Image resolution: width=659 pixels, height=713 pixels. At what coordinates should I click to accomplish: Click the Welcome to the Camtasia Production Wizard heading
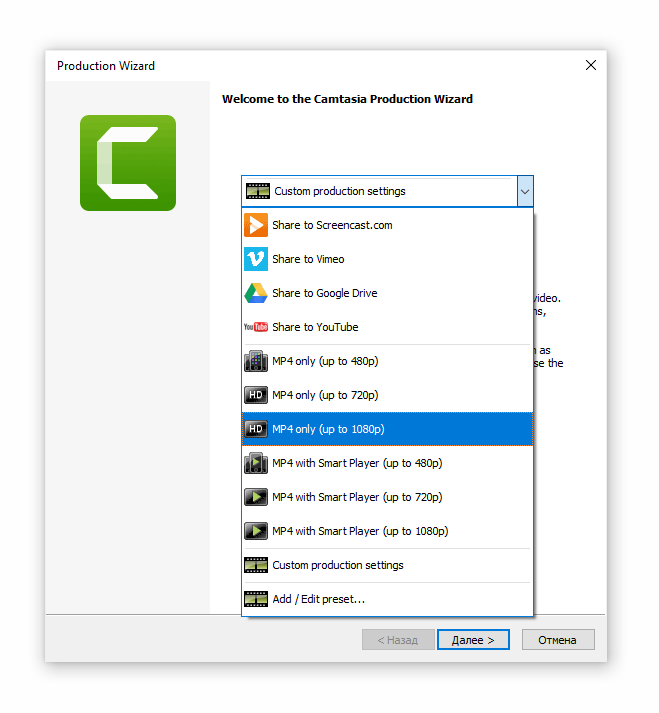tap(347, 99)
